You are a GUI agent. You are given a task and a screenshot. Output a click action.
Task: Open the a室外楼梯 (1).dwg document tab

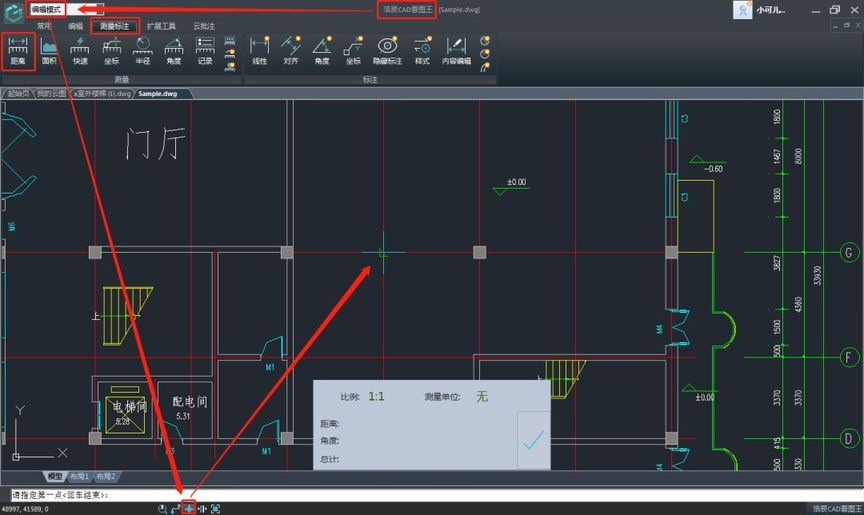coord(101,93)
